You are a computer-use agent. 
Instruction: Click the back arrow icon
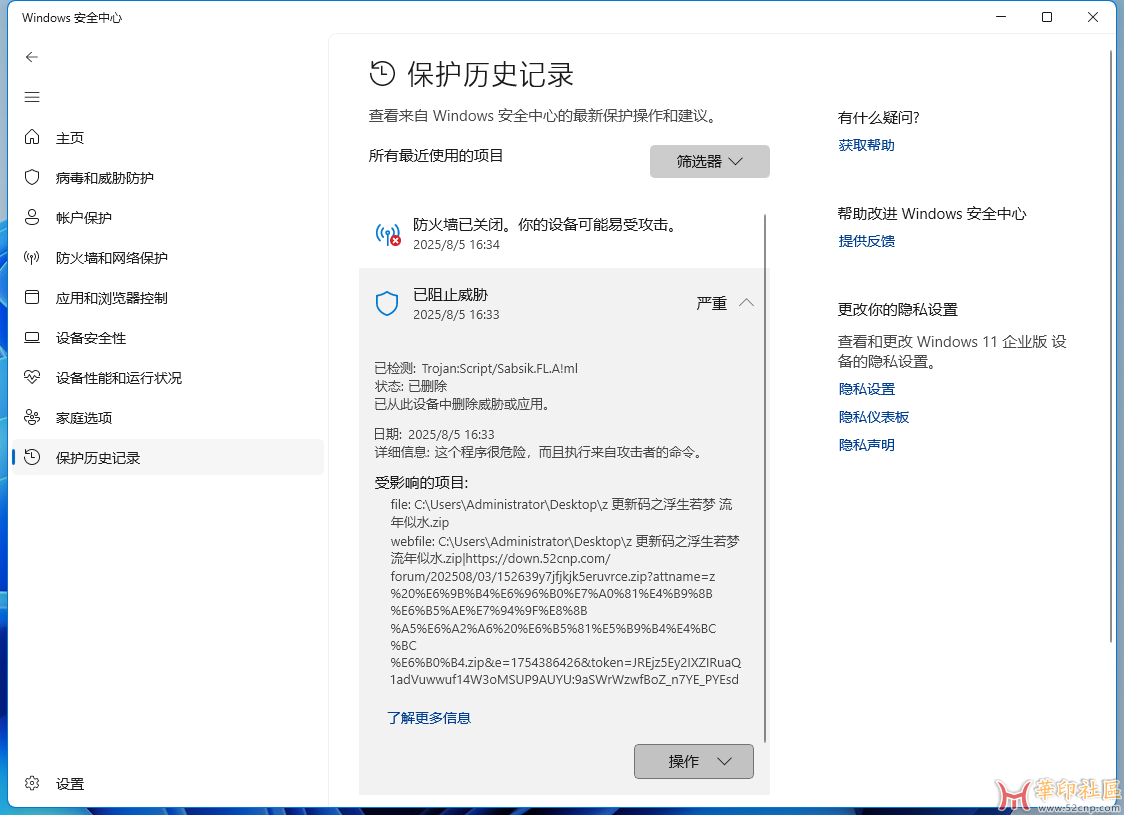coord(32,57)
